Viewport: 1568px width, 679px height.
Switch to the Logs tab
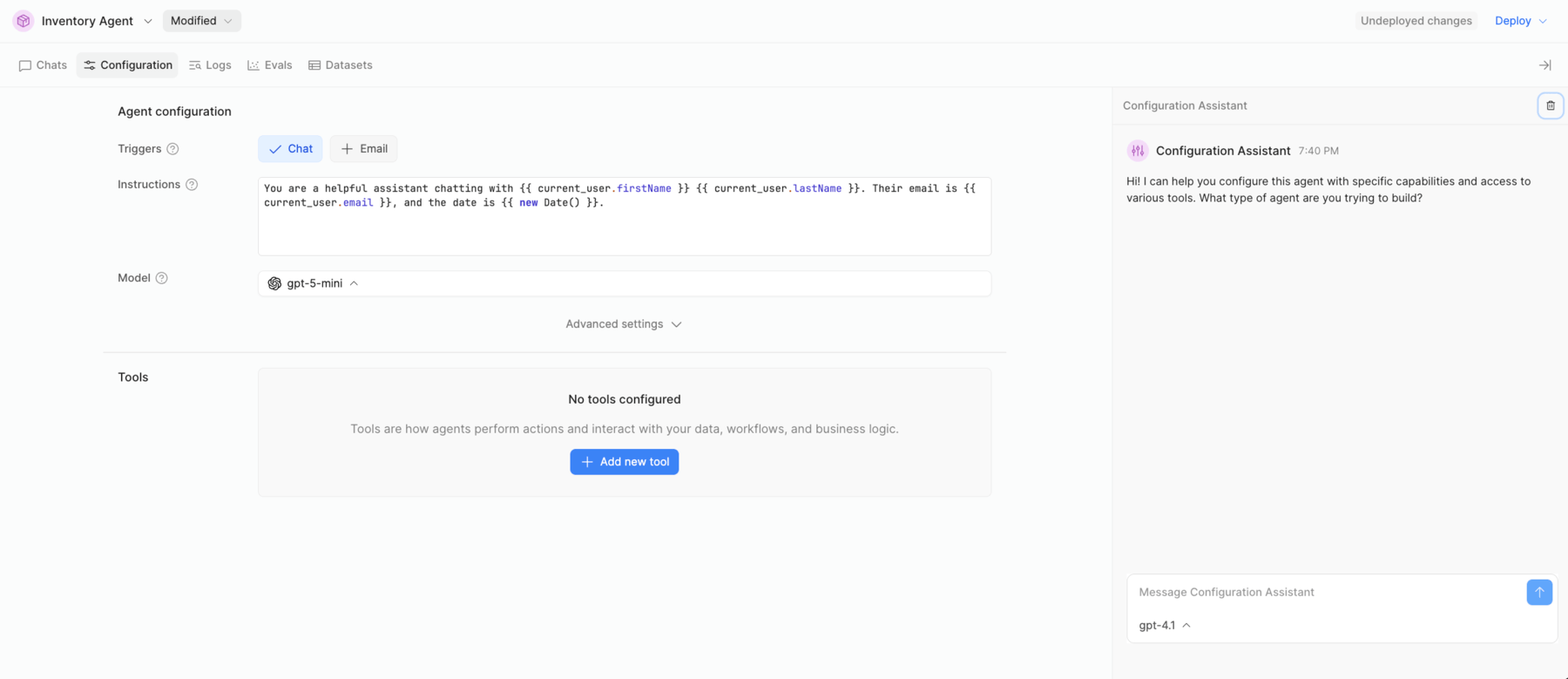pyautogui.click(x=210, y=65)
